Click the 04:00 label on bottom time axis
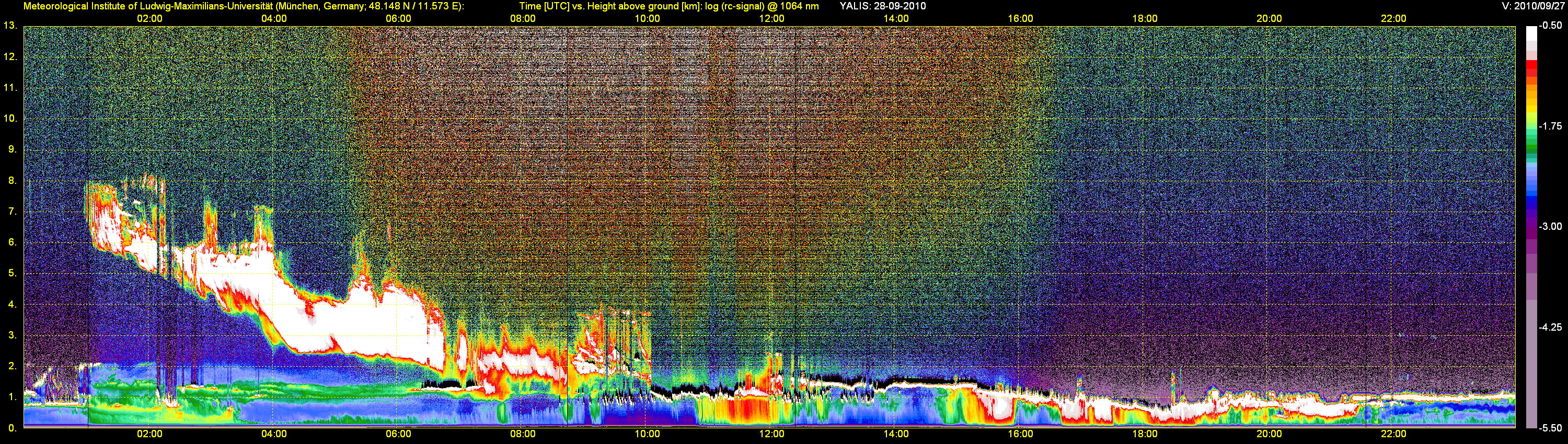Viewport: 1568px width, 444px height. 274,434
